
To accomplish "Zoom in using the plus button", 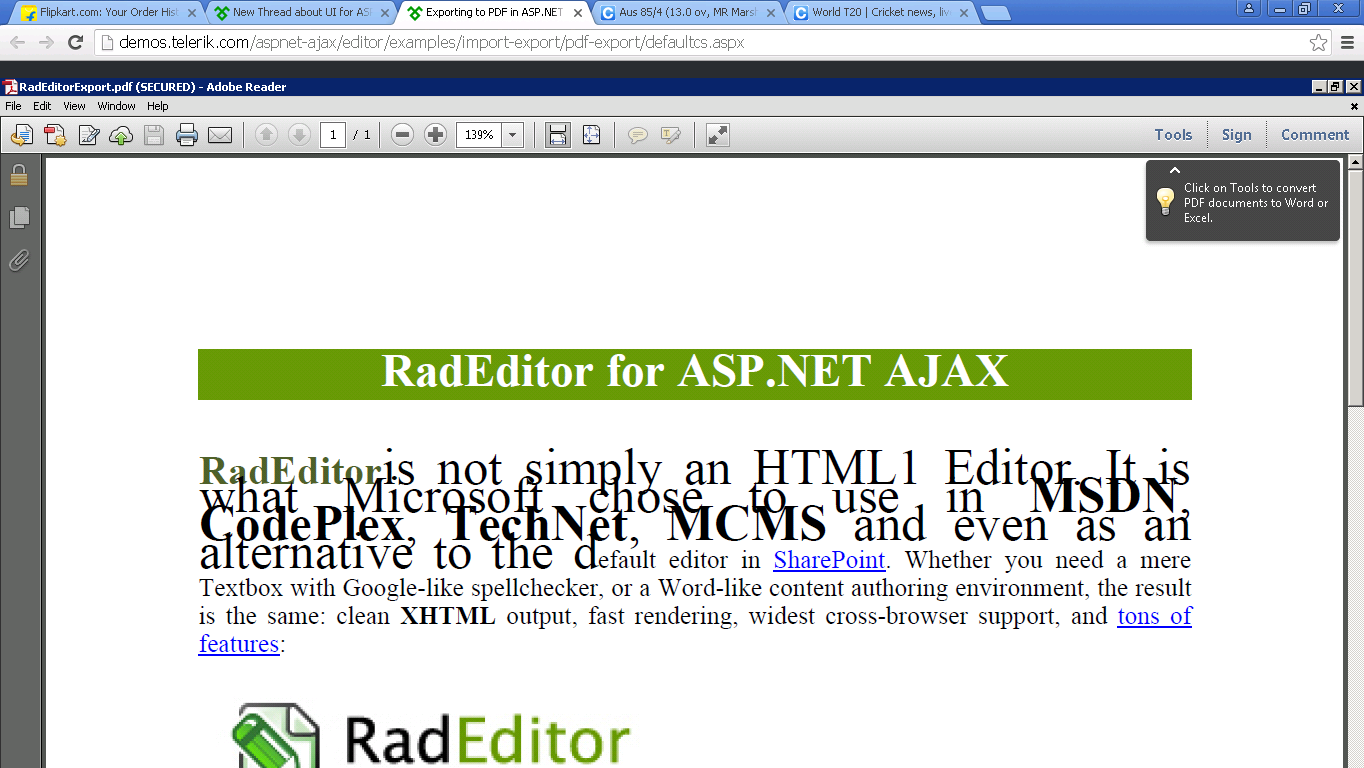I will point(435,135).
